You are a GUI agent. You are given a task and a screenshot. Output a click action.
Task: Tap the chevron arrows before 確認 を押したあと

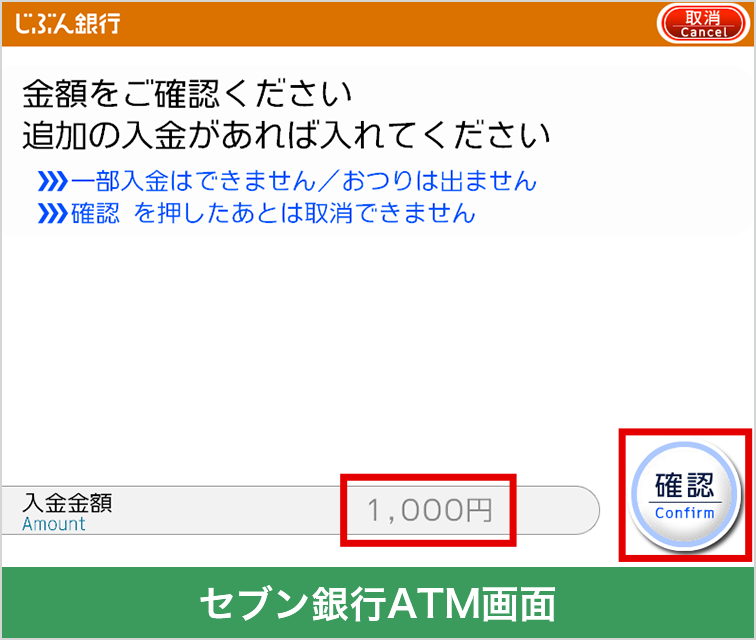[x=53, y=214]
